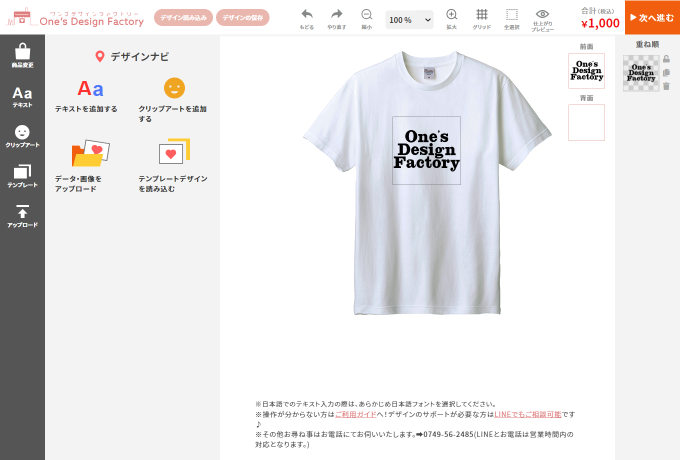Click データ・画像をアップロード folder icon
The image size is (680, 460).
[x=90, y=154]
